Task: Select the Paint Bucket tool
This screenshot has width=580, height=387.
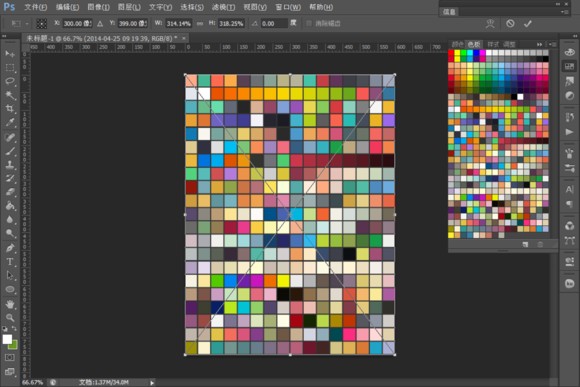Action: point(10,206)
